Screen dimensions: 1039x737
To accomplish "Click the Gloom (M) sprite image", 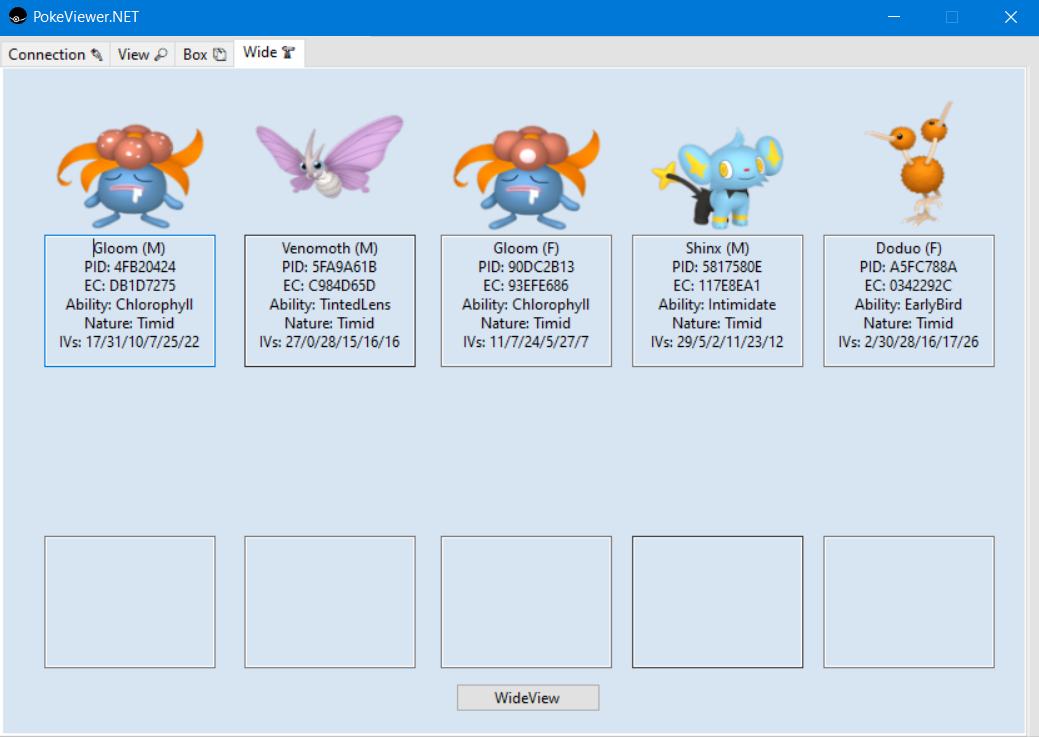I will pyautogui.click(x=130, y=176).
